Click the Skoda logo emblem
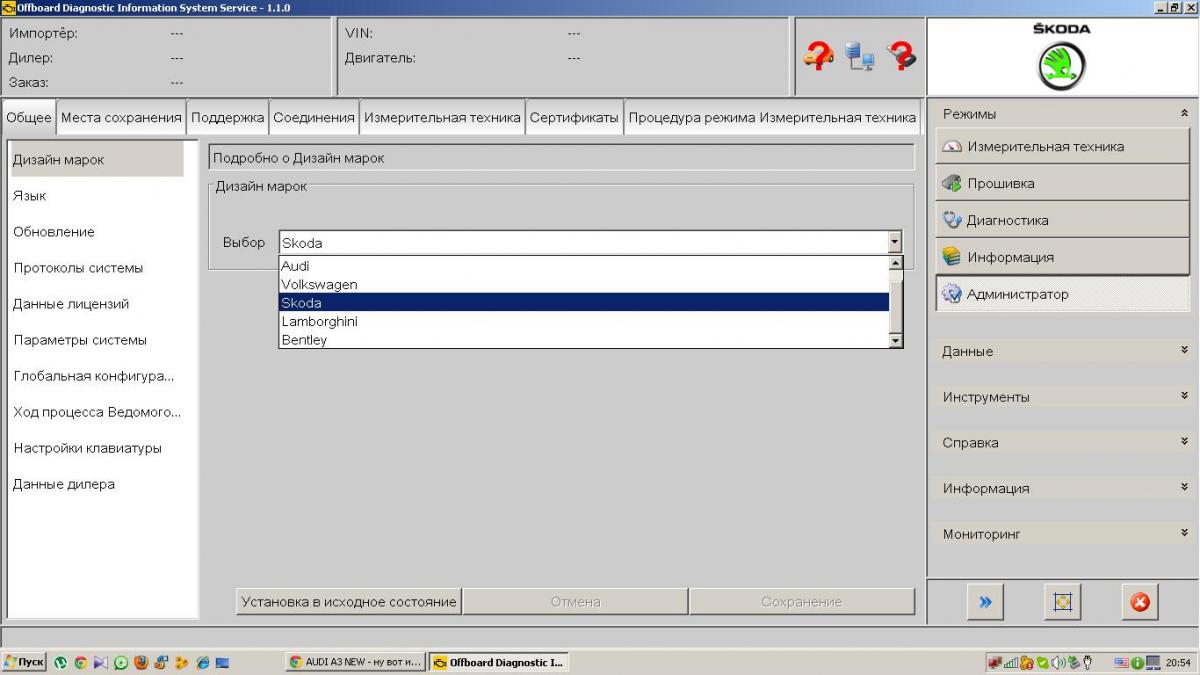 (x=1061, y=67)
